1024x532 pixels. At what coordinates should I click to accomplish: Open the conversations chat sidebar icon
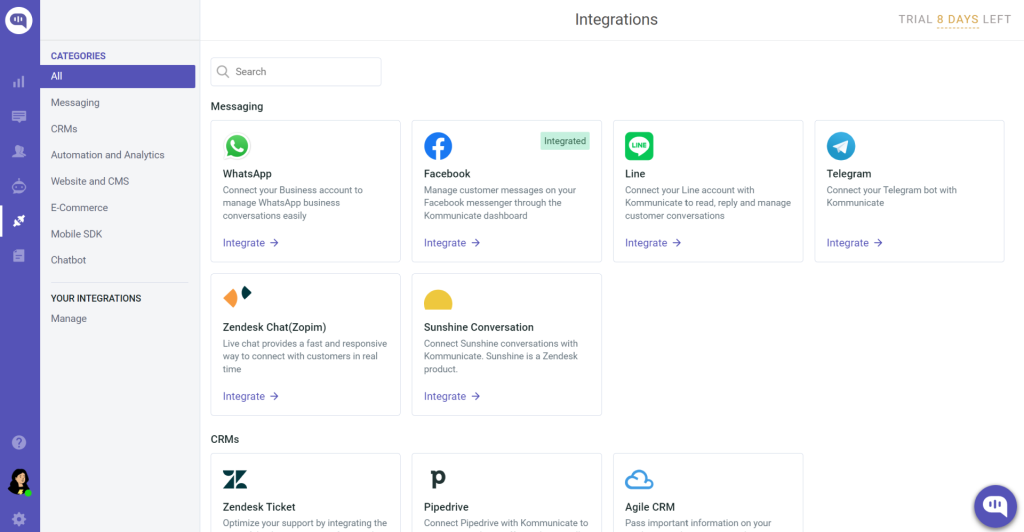click(x=19, y=116)
